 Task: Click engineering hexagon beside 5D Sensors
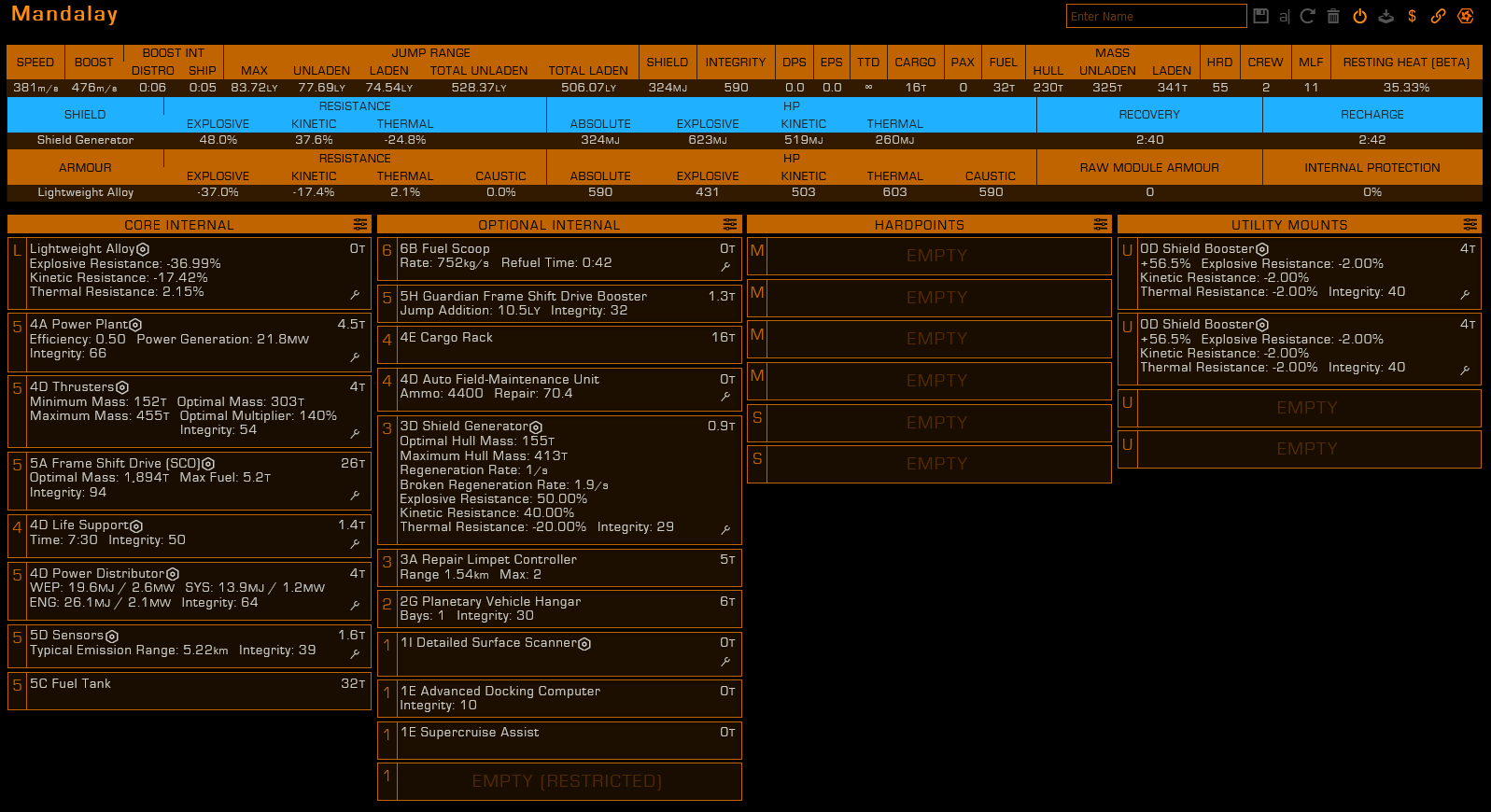pyautogui.click(x=112, y=636)
